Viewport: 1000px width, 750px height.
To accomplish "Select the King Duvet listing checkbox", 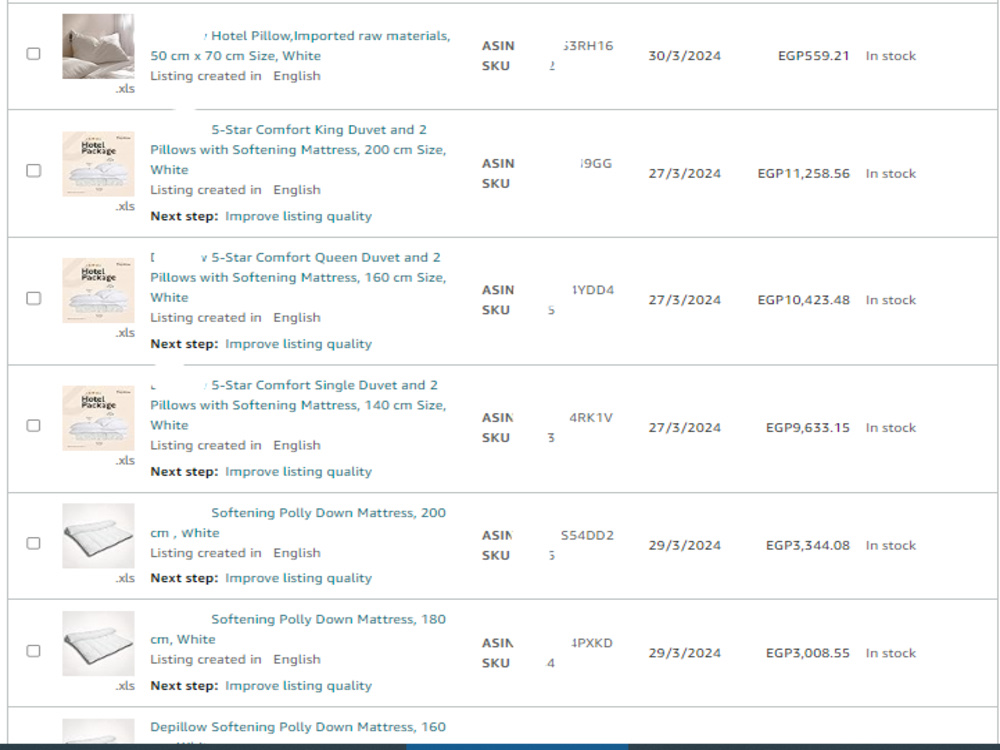I will [x=34, y=170].
